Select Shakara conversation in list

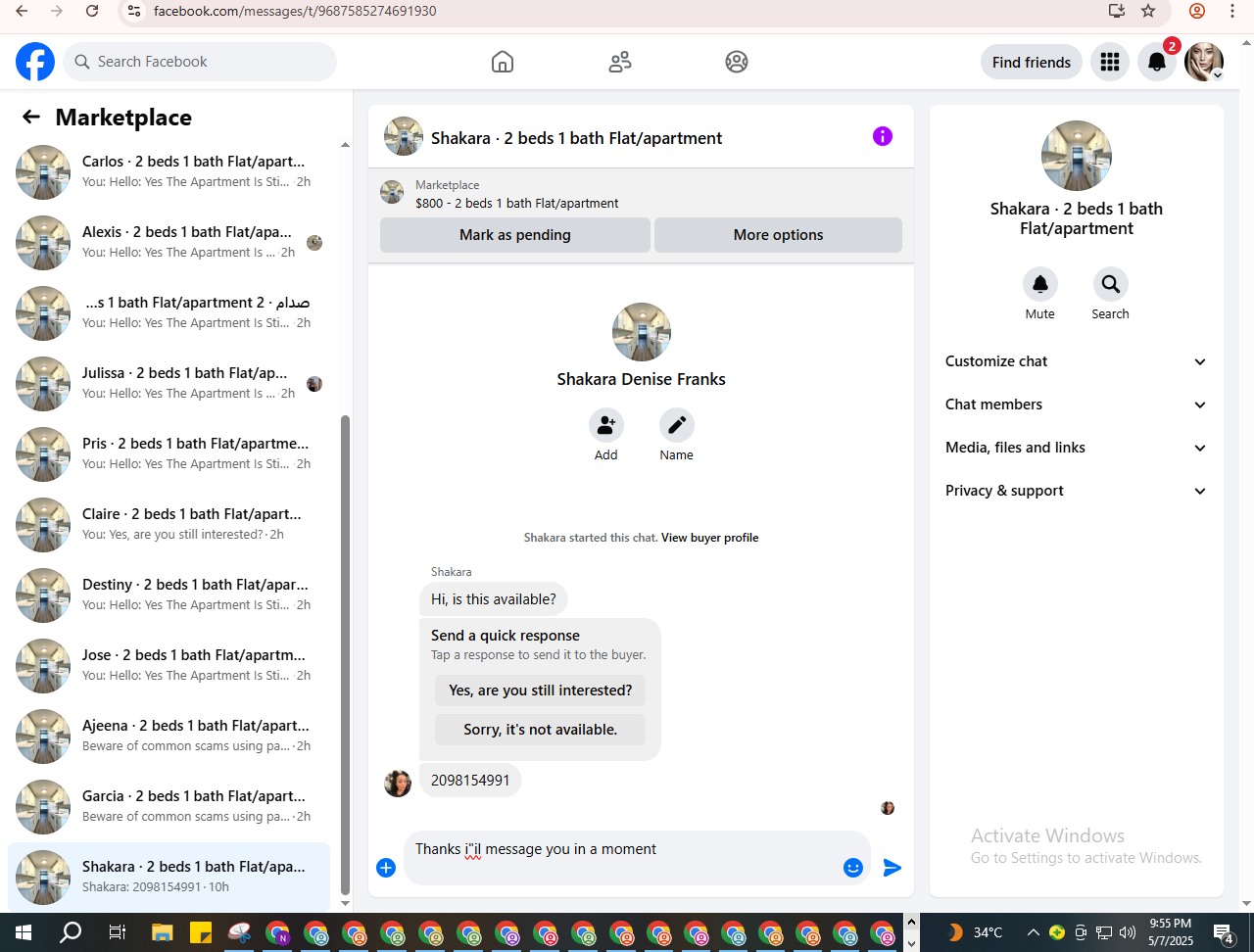[169, 878]
